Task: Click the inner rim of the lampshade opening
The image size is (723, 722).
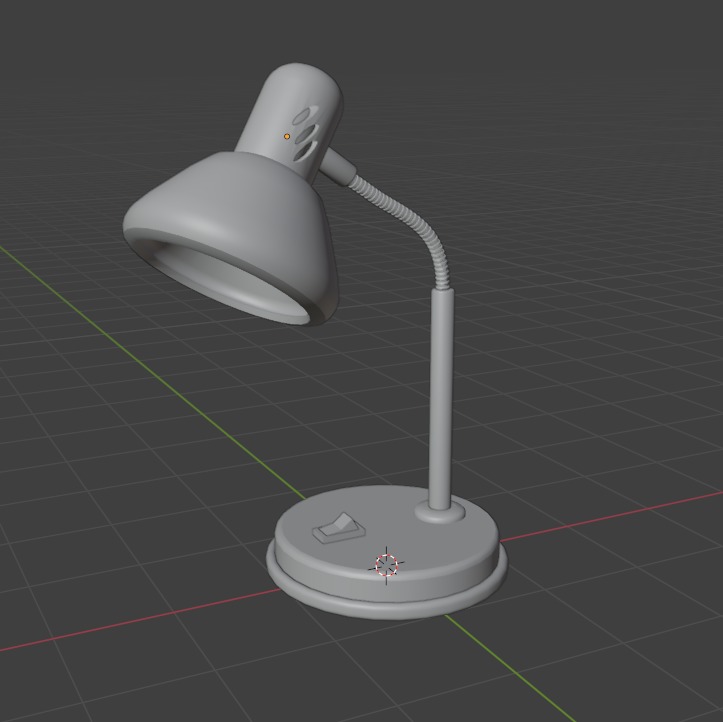Action: click(233, 286)
